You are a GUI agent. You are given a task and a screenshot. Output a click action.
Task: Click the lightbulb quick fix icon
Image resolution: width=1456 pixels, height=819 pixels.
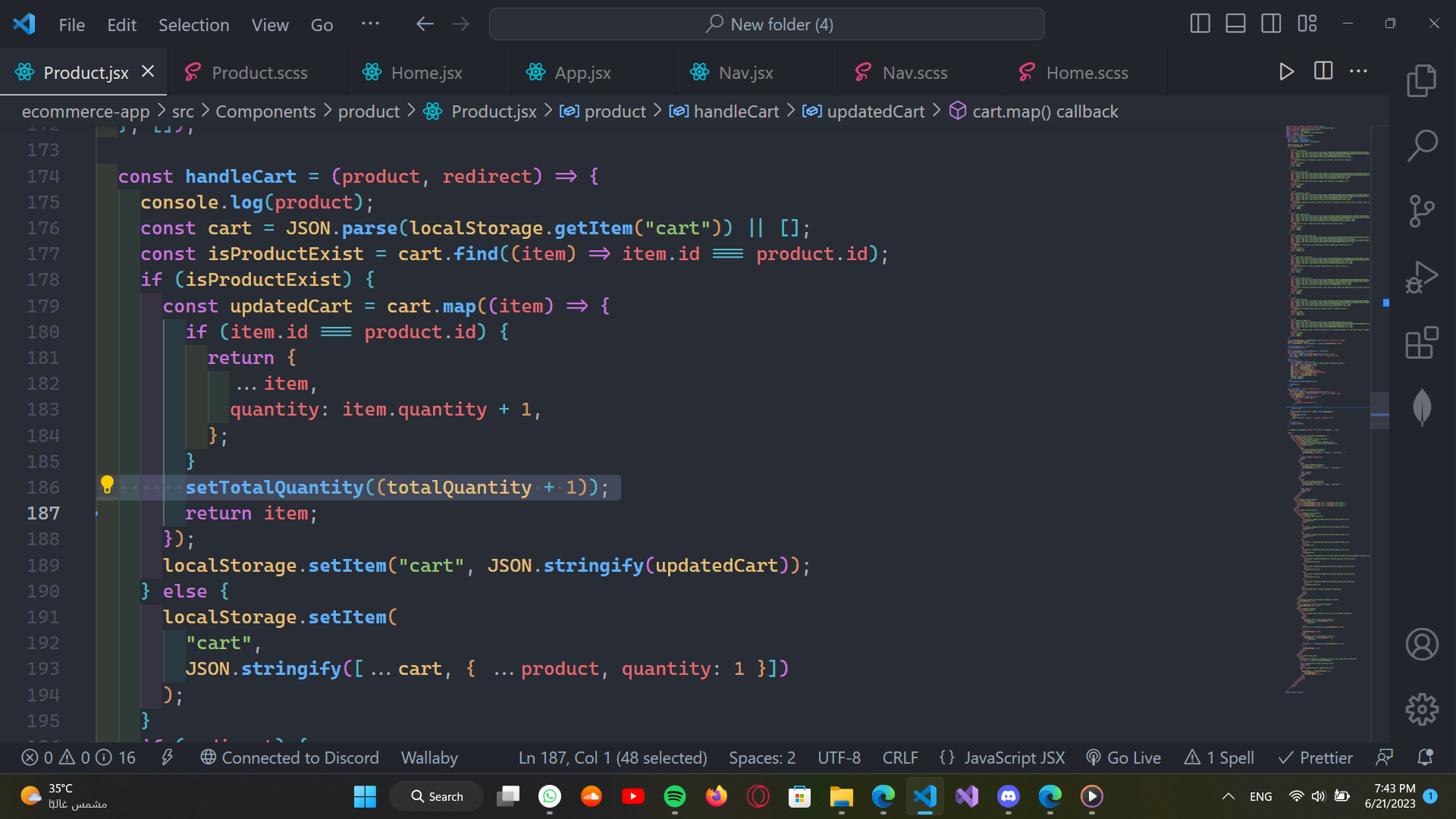tap(107, 485)
